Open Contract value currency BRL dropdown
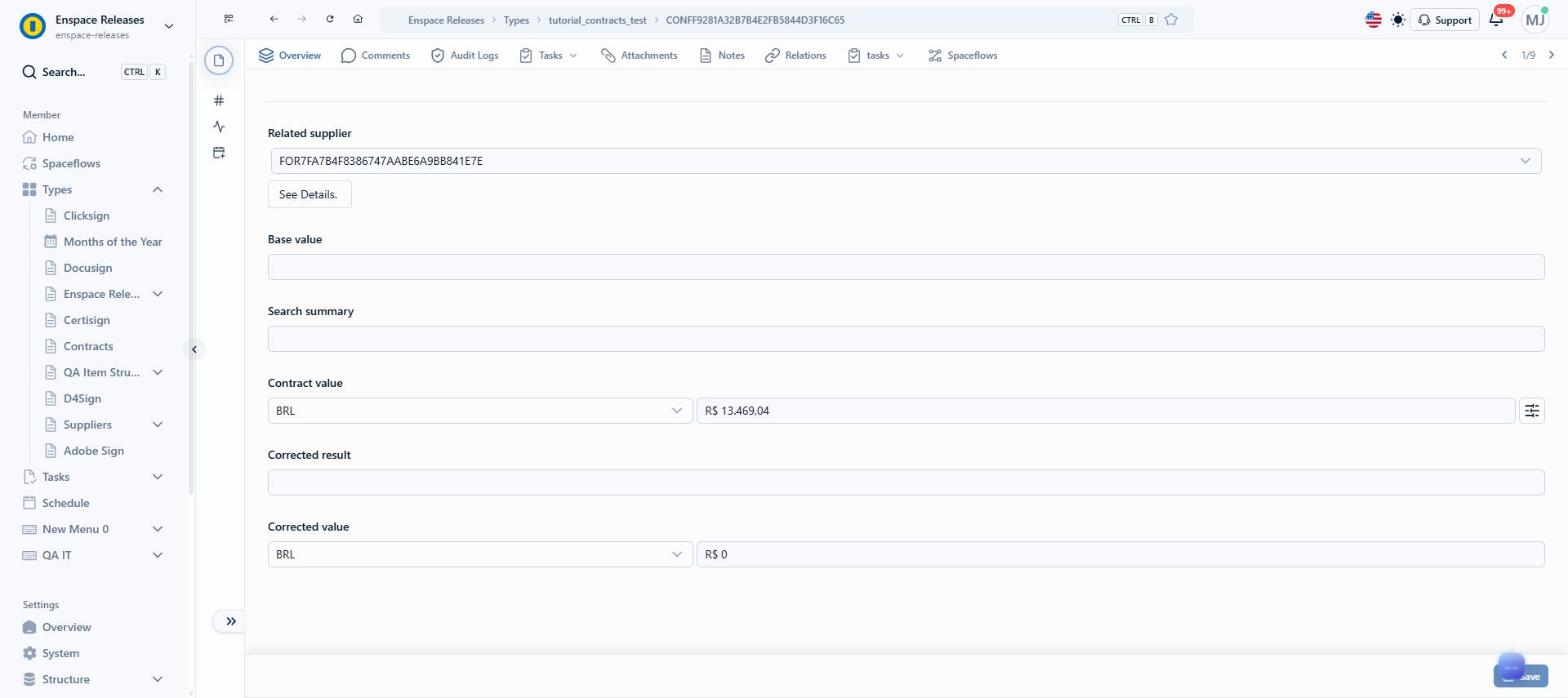The image size is (1568, 698). [480, 411]
